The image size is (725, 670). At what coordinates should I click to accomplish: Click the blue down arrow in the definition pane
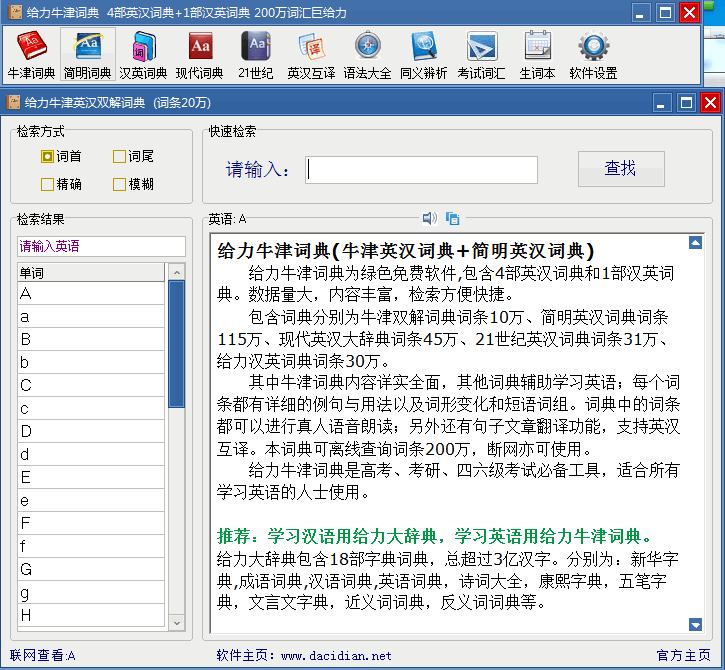click(x=695, y=624)
